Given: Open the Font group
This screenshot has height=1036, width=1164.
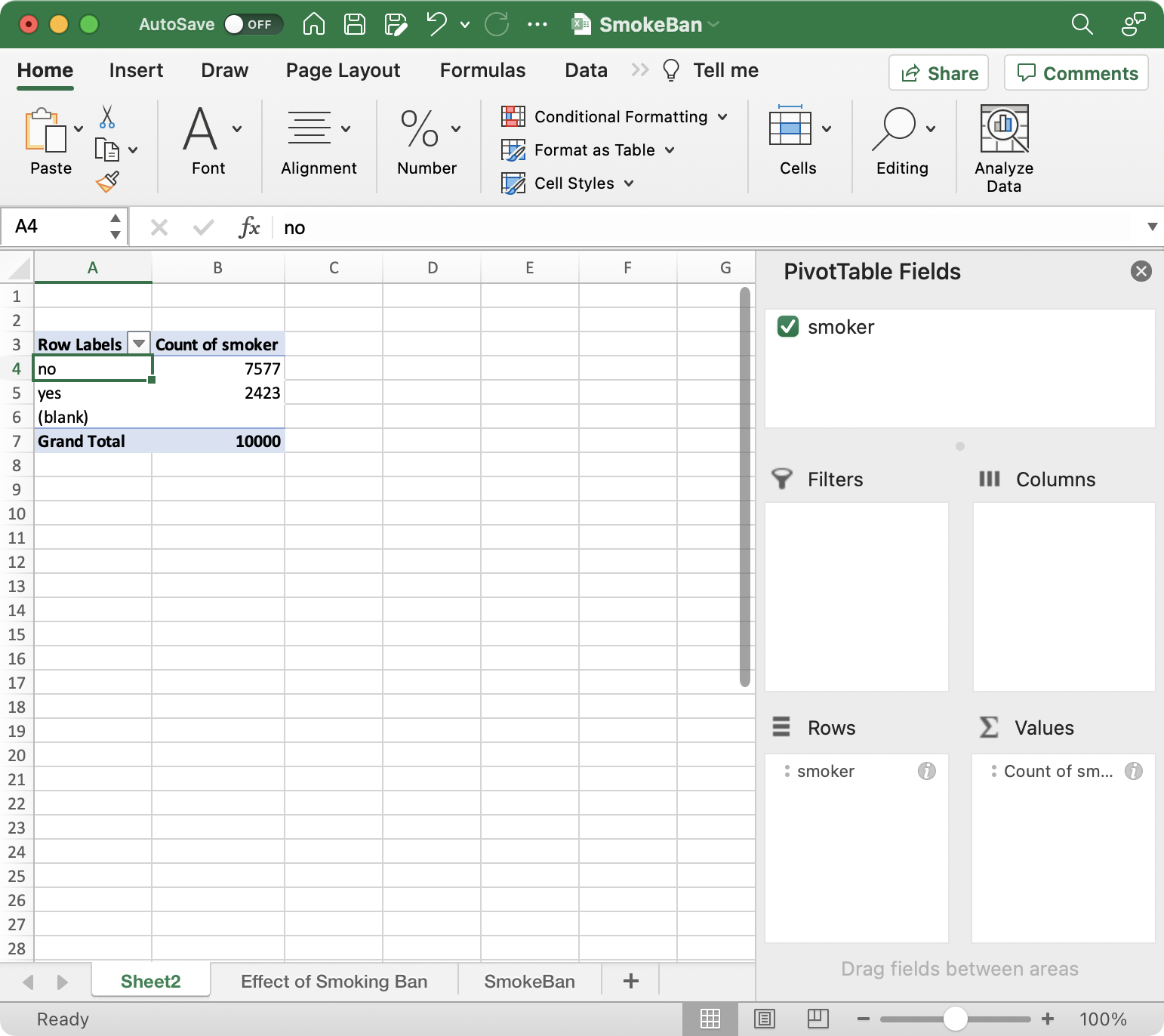Looking at the screenshot, I should [208, 140].
